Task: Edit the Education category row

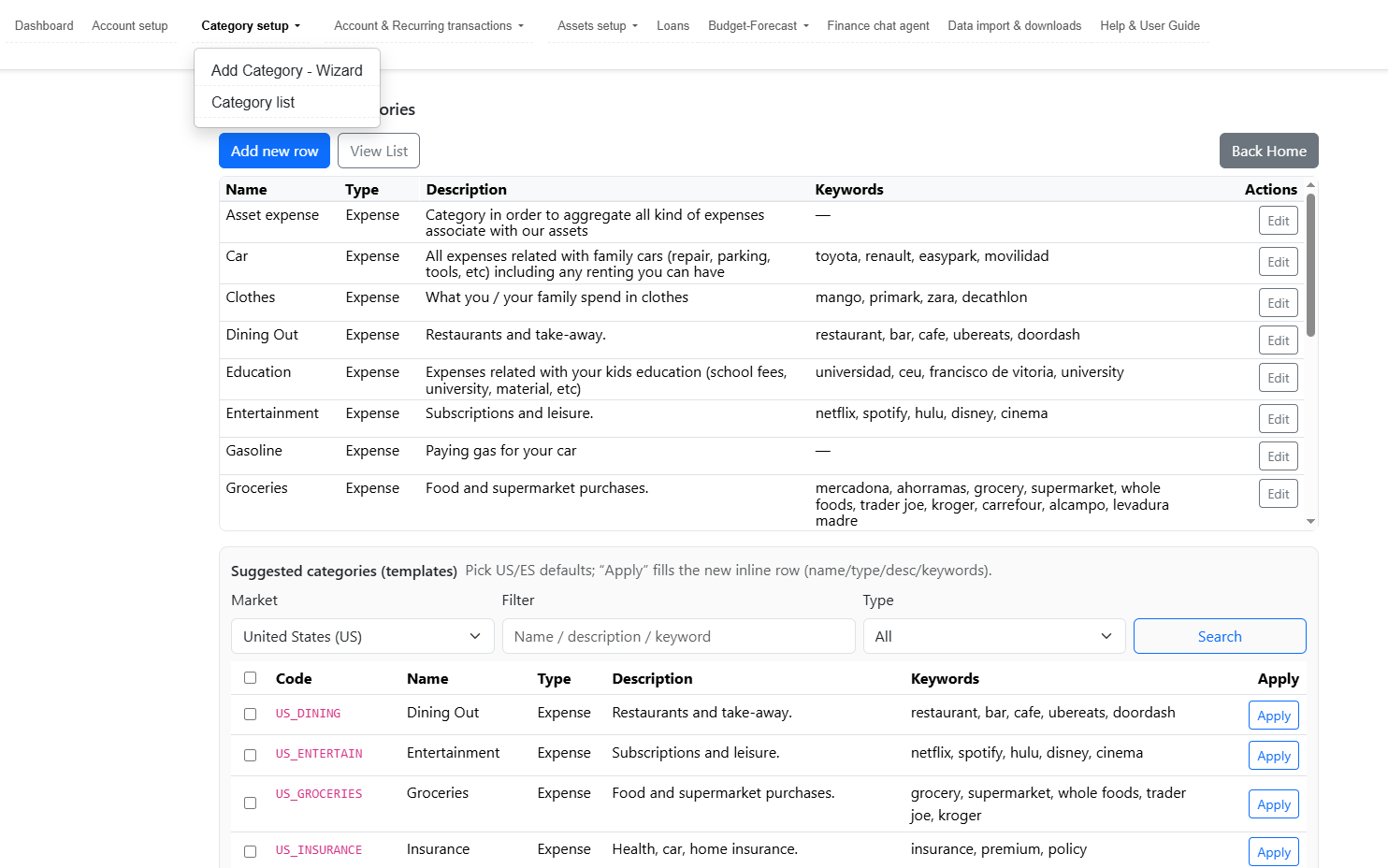Action: (x=1279, y=378)
